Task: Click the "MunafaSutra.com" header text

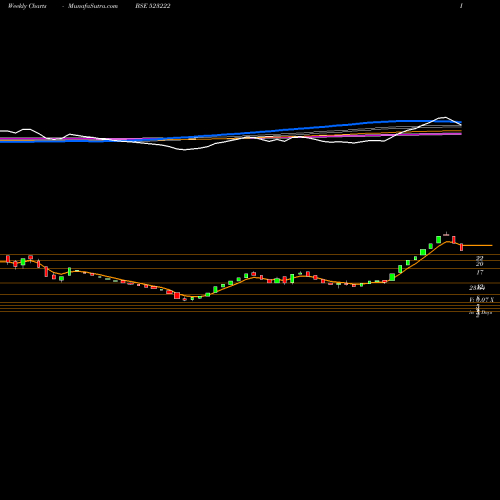Action: (93, 6)
